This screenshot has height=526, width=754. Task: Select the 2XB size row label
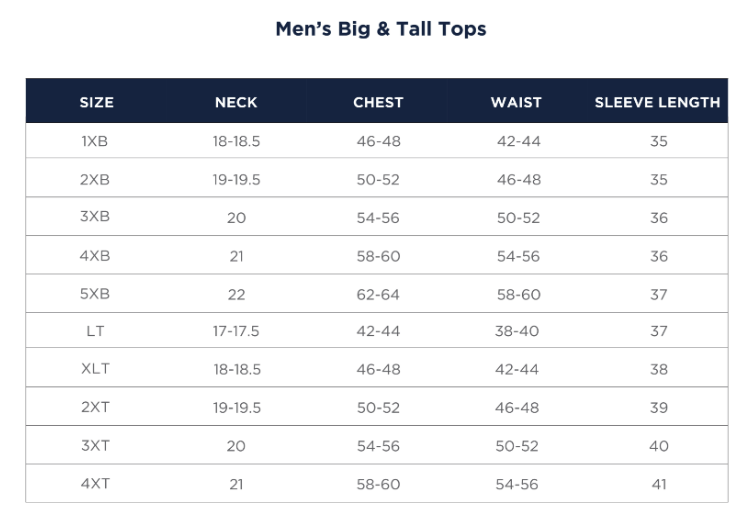point(95,179)
